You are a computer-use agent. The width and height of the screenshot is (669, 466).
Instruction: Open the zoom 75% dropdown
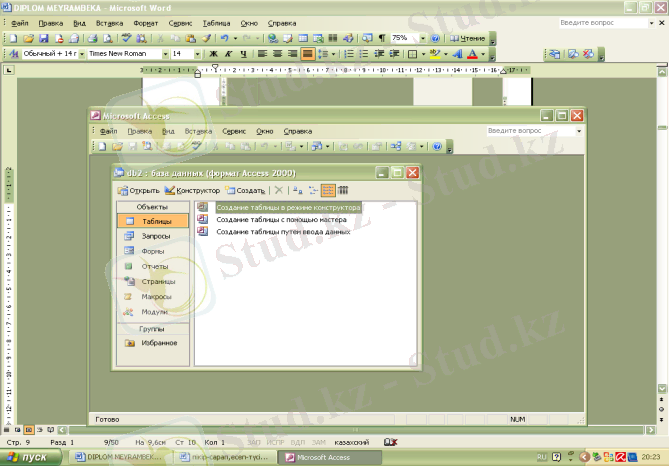click(423, 38)
